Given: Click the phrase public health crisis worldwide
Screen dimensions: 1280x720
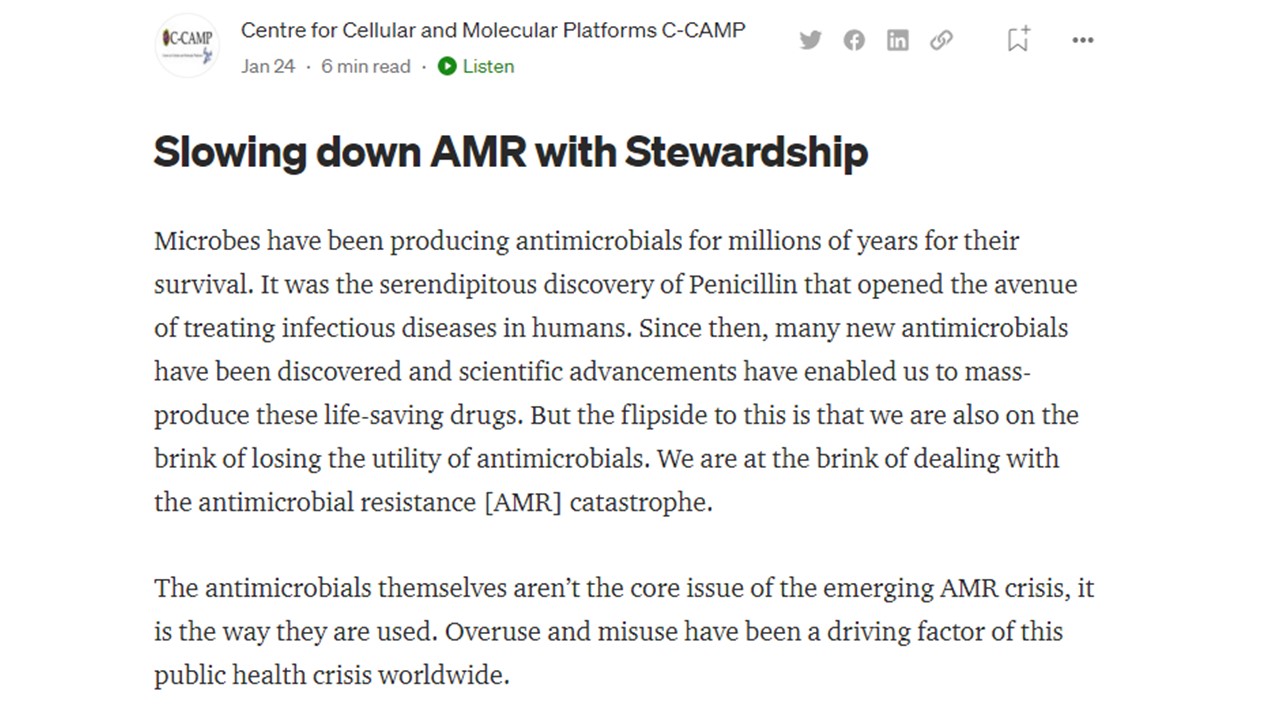Looking at the screenshot, I should (332, 675).
